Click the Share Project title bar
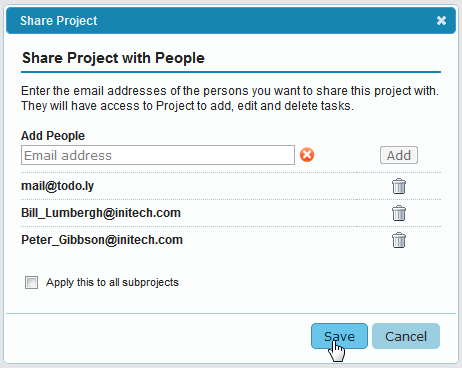The width and height of the screenshot is (462, 368). click(x=231, y=21)
